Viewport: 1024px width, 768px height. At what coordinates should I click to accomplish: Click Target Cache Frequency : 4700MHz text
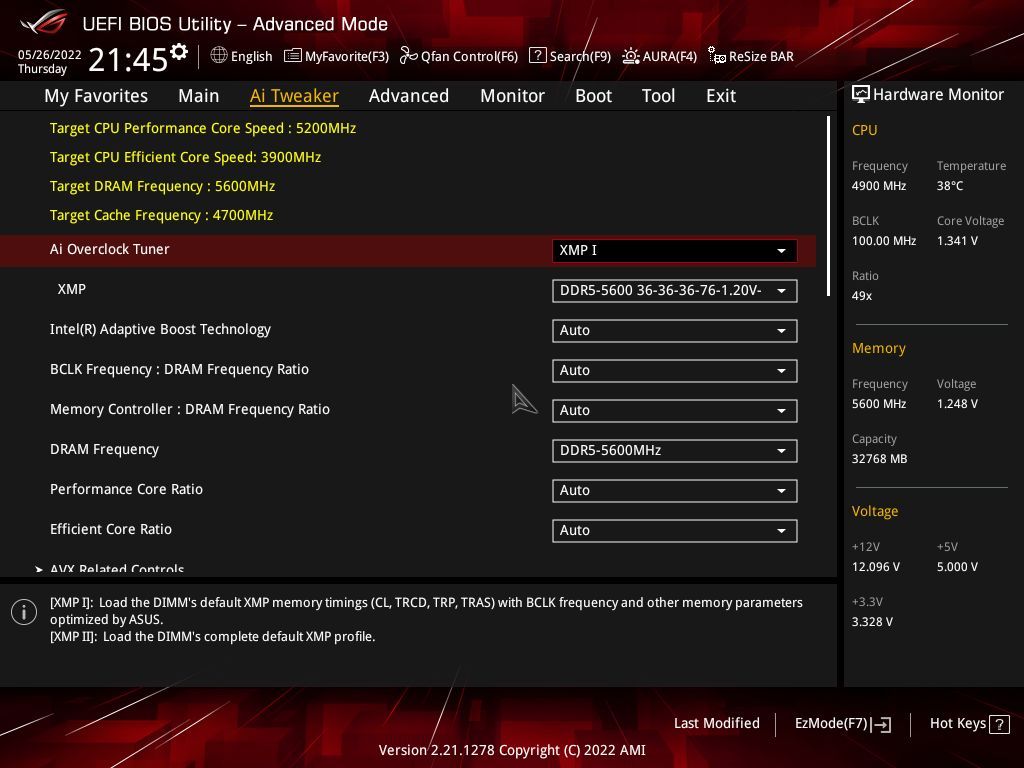click(161, 216)
